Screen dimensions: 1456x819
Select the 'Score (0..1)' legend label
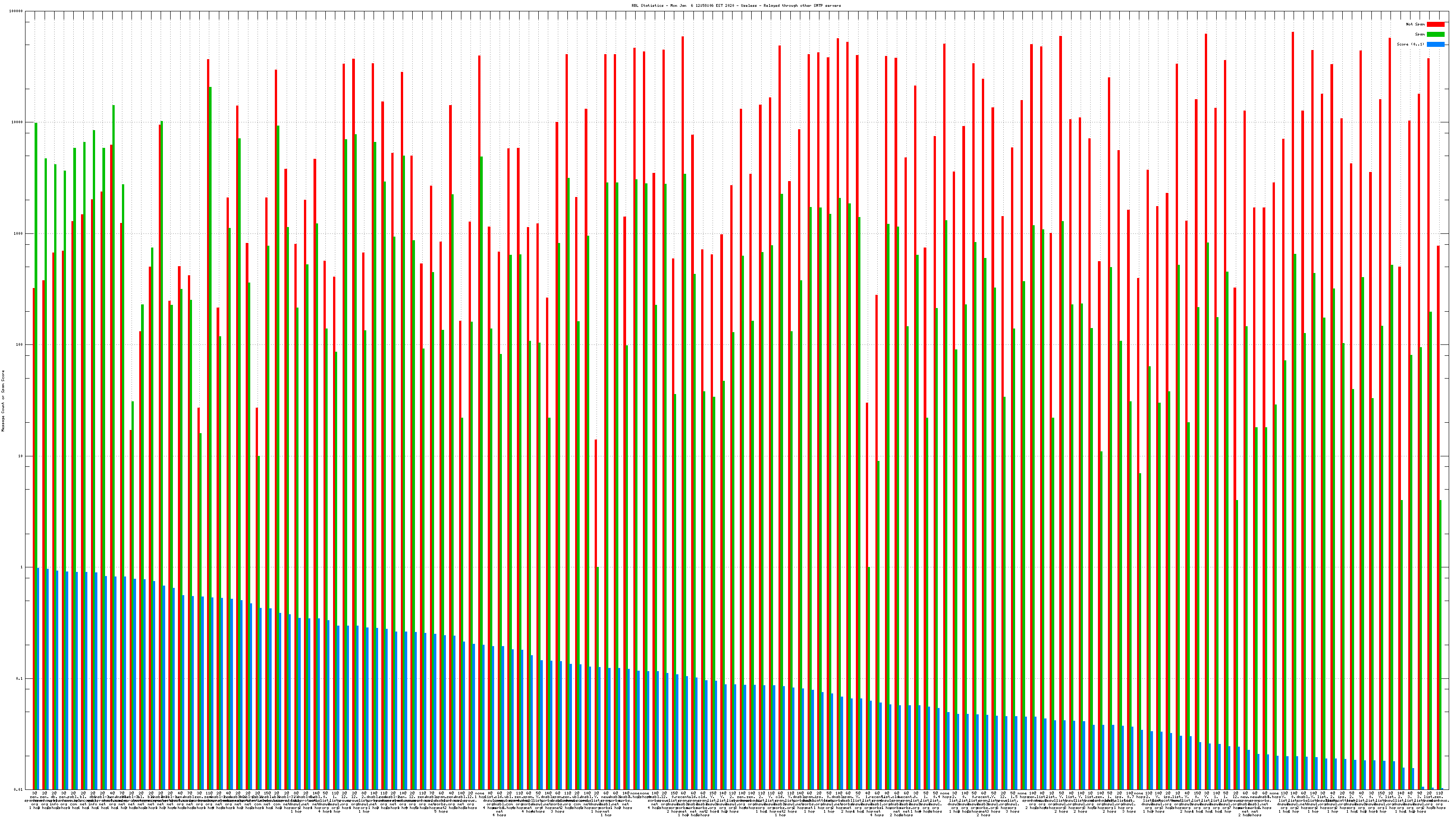pos(1410,44)
